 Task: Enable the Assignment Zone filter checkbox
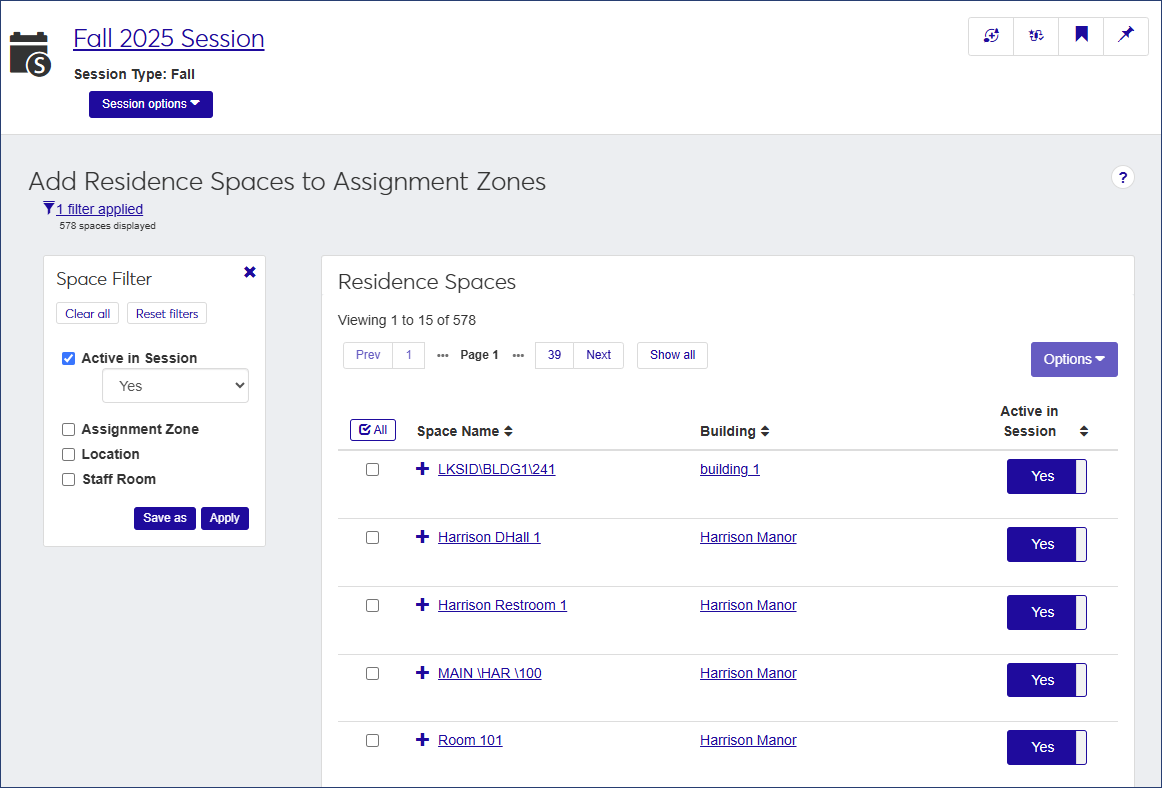[x=68, y=429]
